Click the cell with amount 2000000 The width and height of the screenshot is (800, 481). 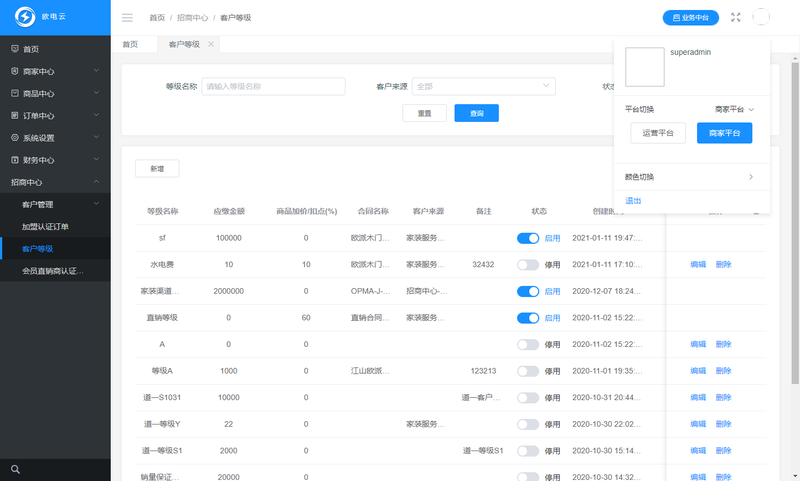(x=229, y=291)
